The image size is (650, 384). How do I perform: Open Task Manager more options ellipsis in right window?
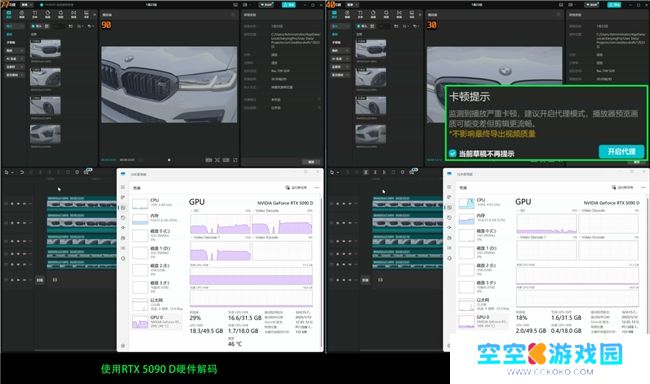(x=643, y=187)
